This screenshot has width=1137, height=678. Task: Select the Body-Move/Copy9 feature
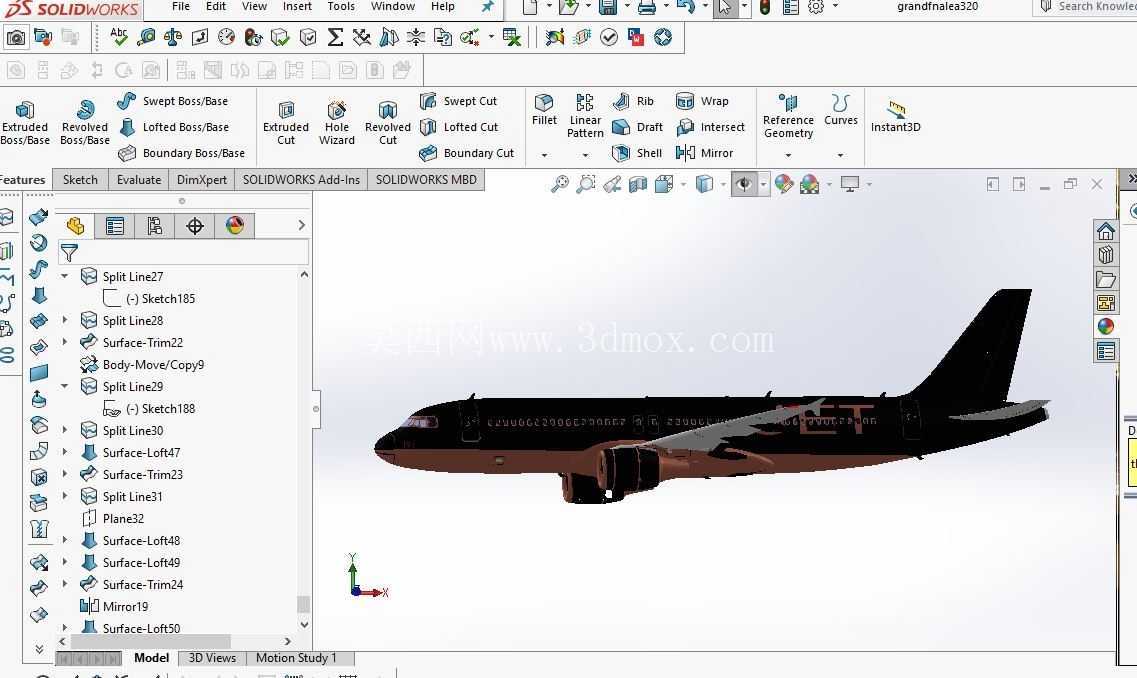click(142, 365)
